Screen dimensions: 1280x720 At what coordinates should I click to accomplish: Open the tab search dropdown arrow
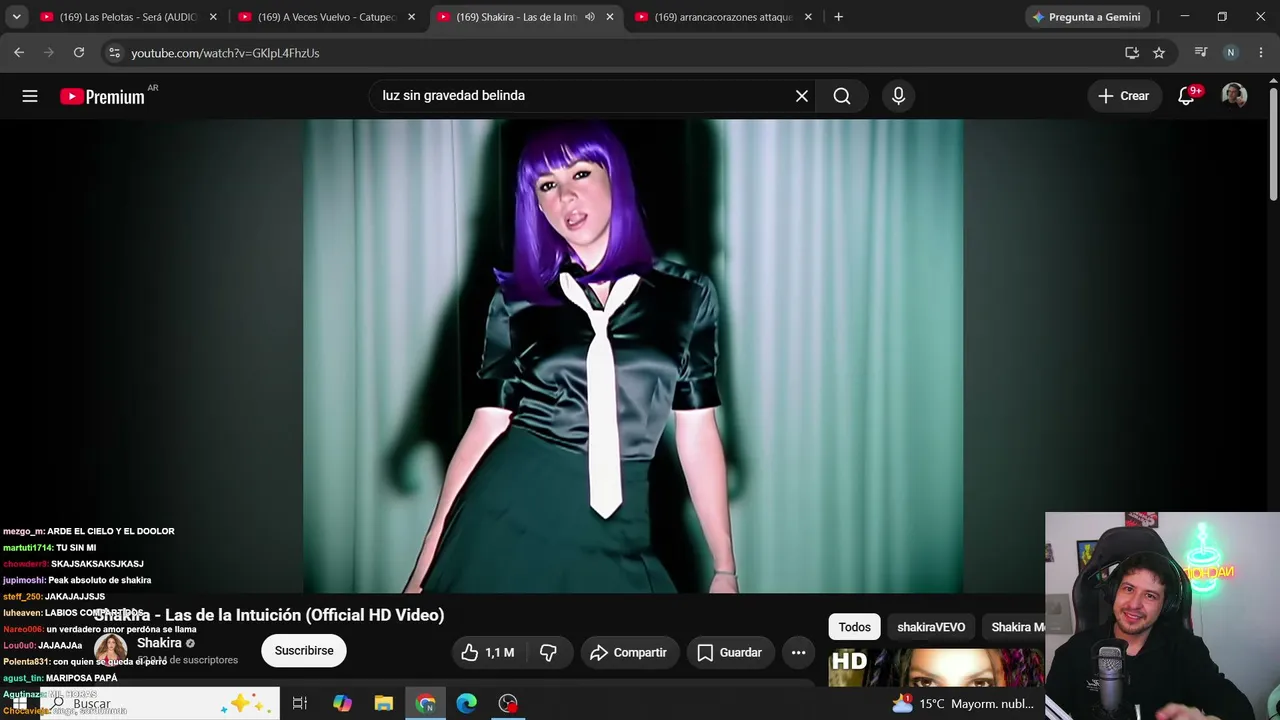17,17
